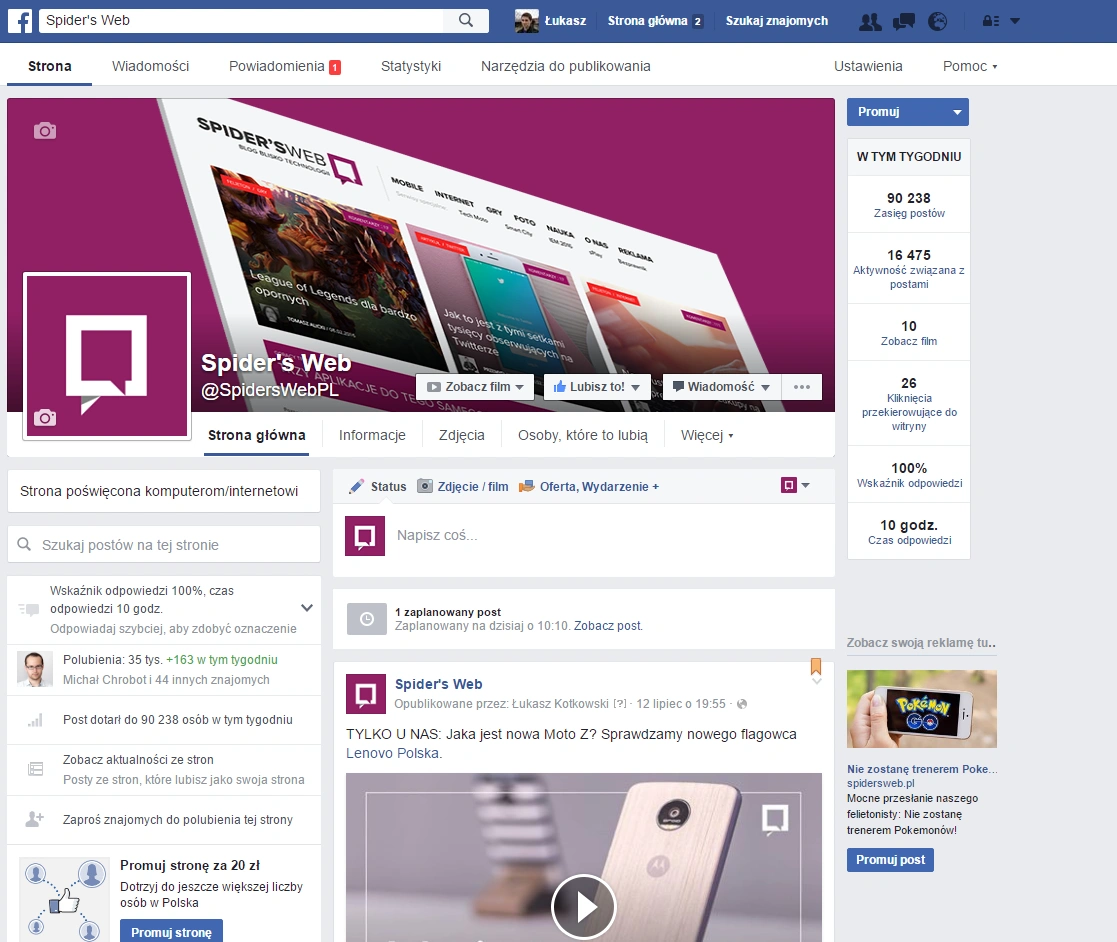The width and height of the screenshot is (1117, 942).
Task: Open the notifications globe icon
Action: pos(937,21)
